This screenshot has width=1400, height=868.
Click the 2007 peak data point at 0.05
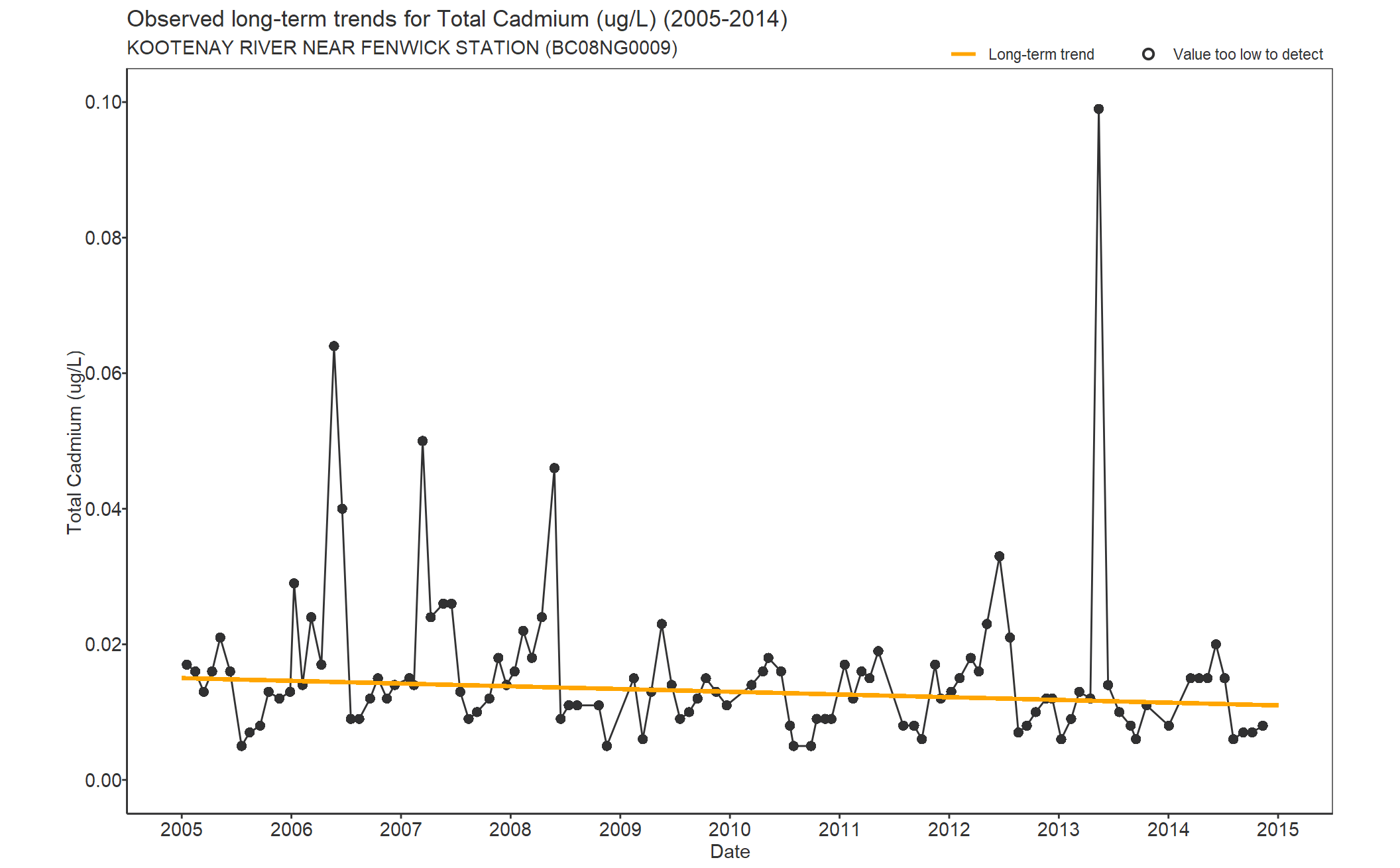(422, 441)
